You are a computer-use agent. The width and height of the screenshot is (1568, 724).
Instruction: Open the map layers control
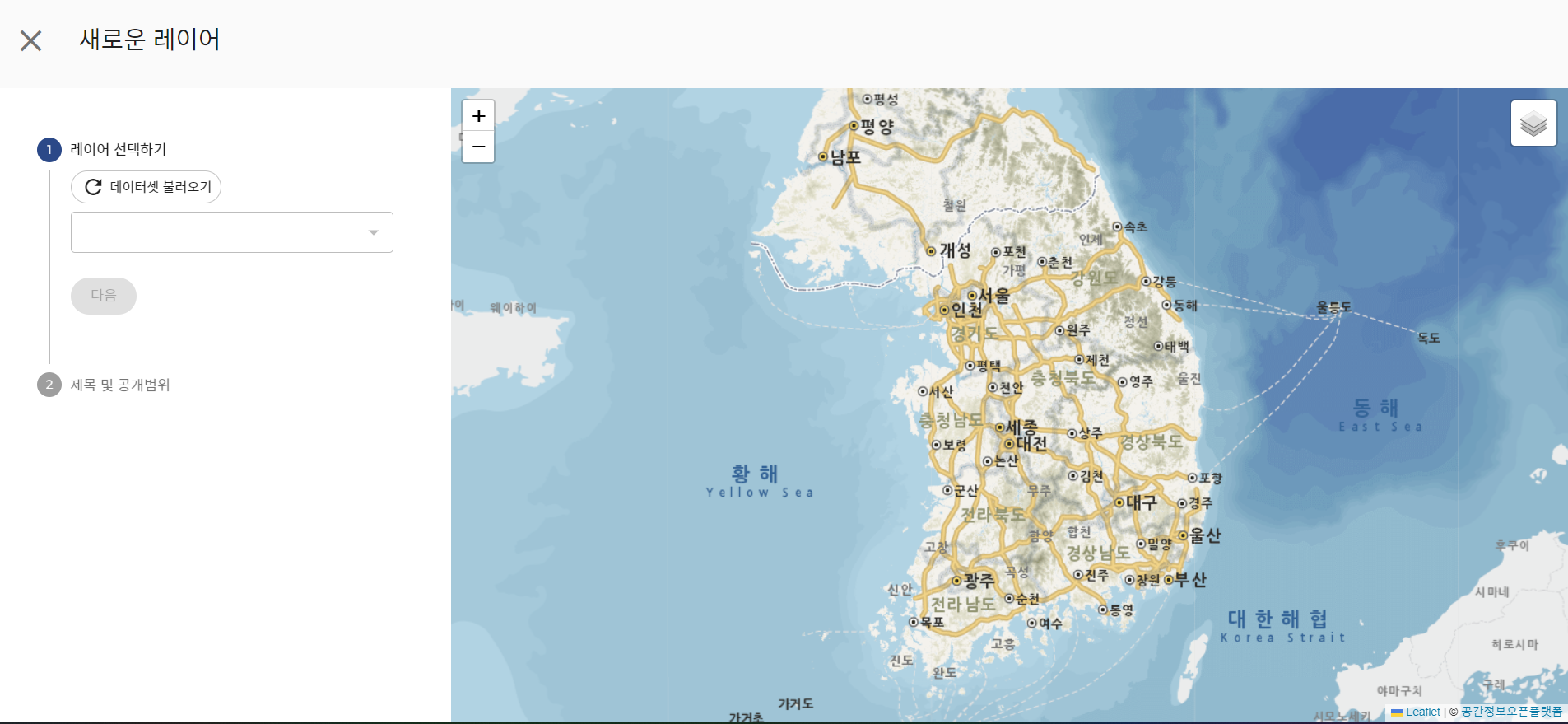tap(1533, 124)
